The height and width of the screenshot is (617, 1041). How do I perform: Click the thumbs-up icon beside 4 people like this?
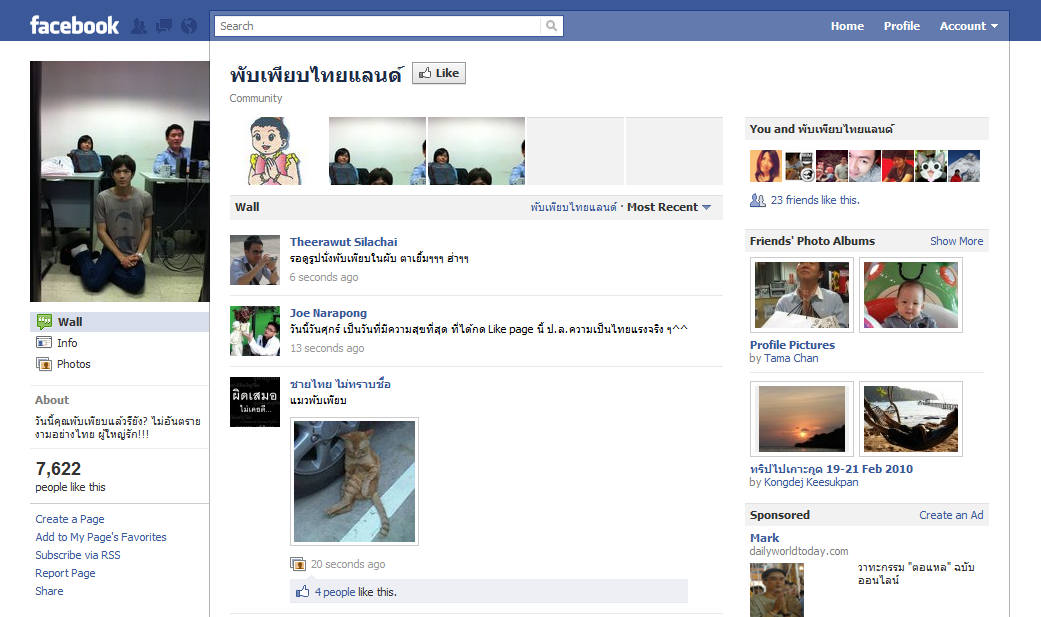(303, 591)
